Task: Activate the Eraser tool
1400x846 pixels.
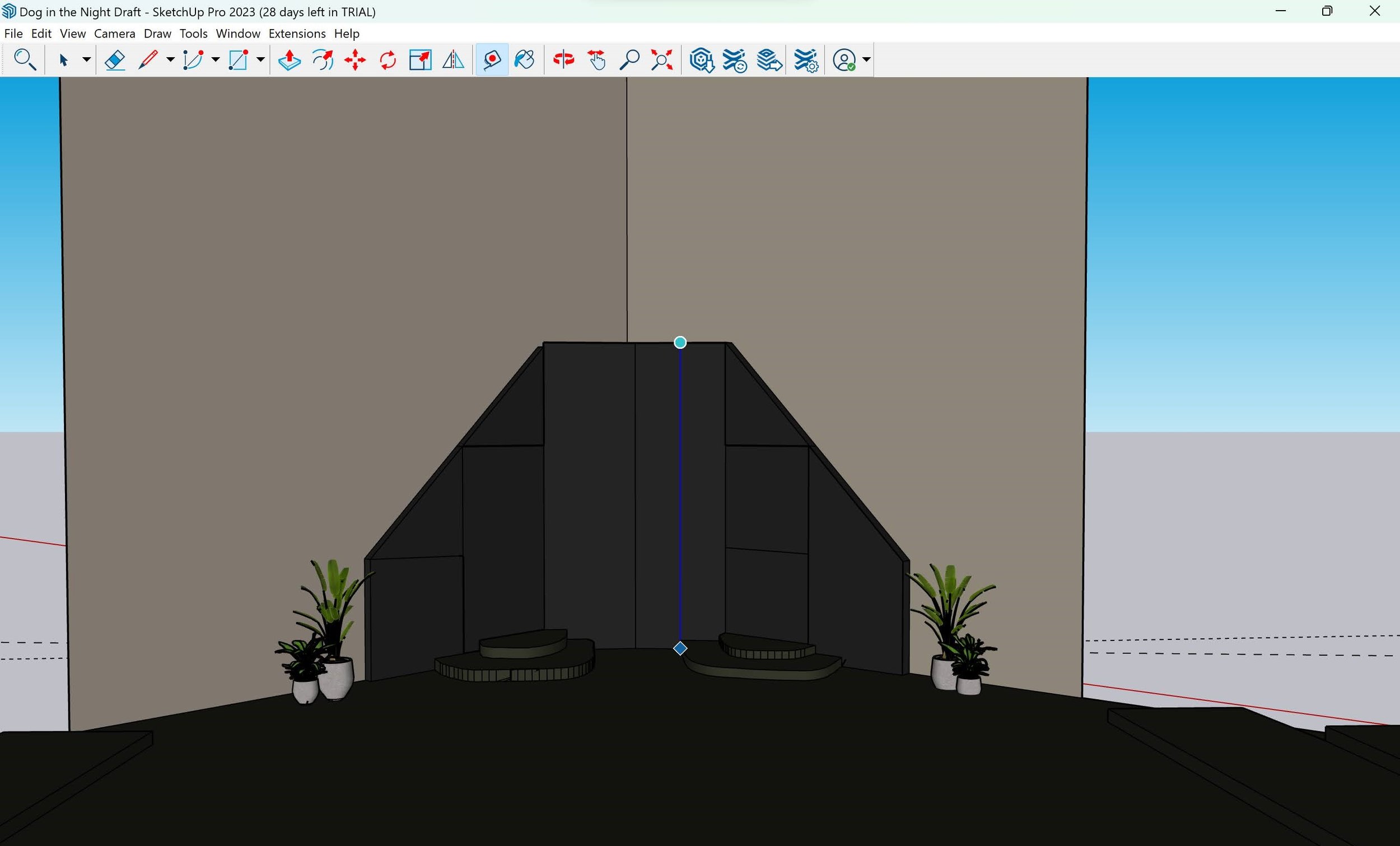Action: pos(115,59)
